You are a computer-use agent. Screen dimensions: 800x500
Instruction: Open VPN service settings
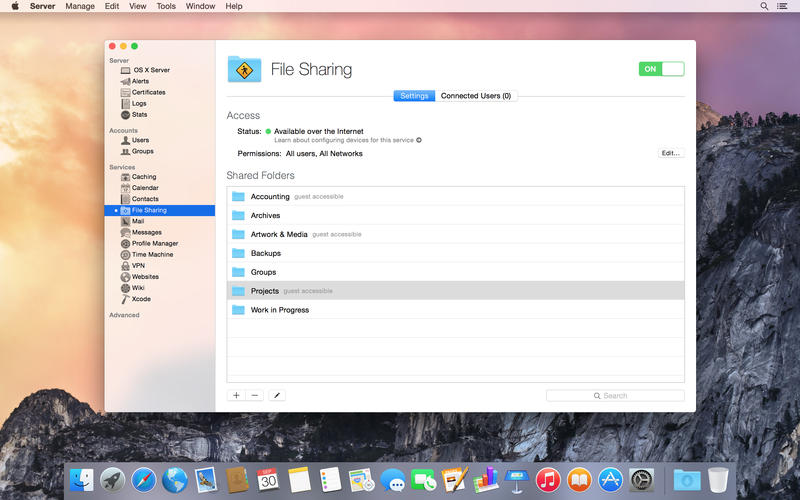(x=138, y=266)
